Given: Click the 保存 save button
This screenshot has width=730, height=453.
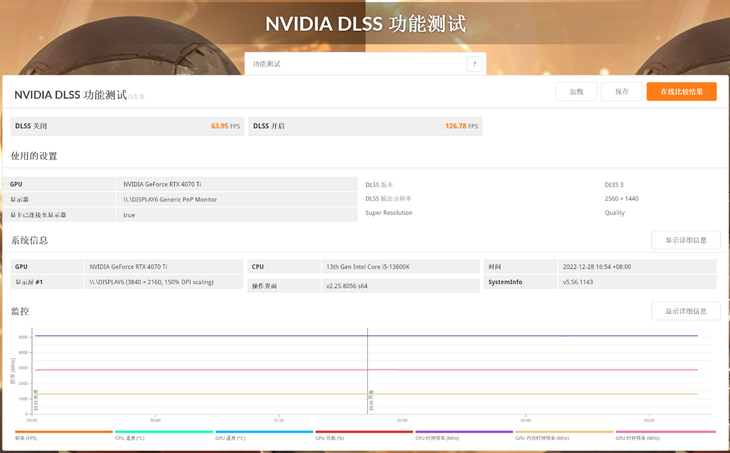Looking at the screenshot, I should click(x=622, y=92).
